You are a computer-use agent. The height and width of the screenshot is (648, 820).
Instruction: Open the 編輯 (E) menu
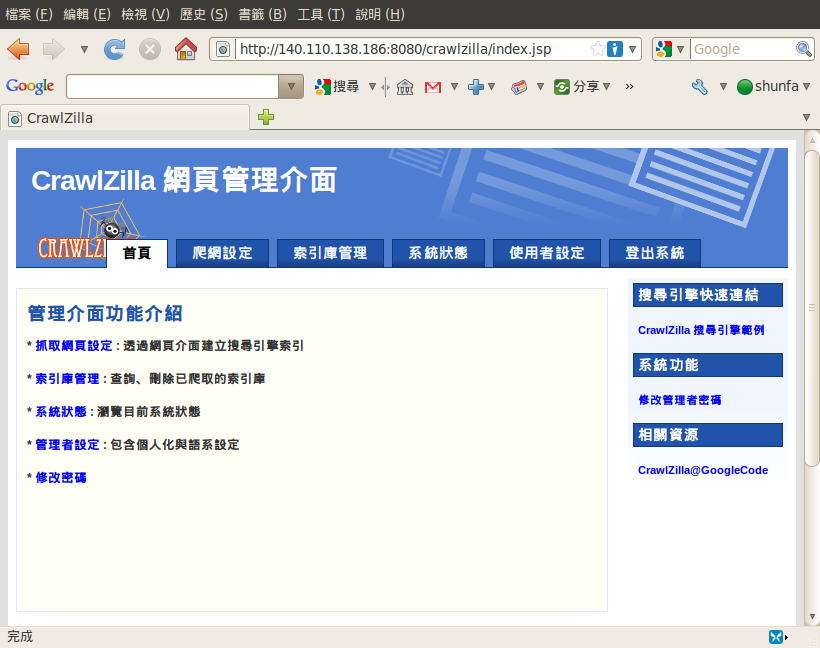click(87, 14)
